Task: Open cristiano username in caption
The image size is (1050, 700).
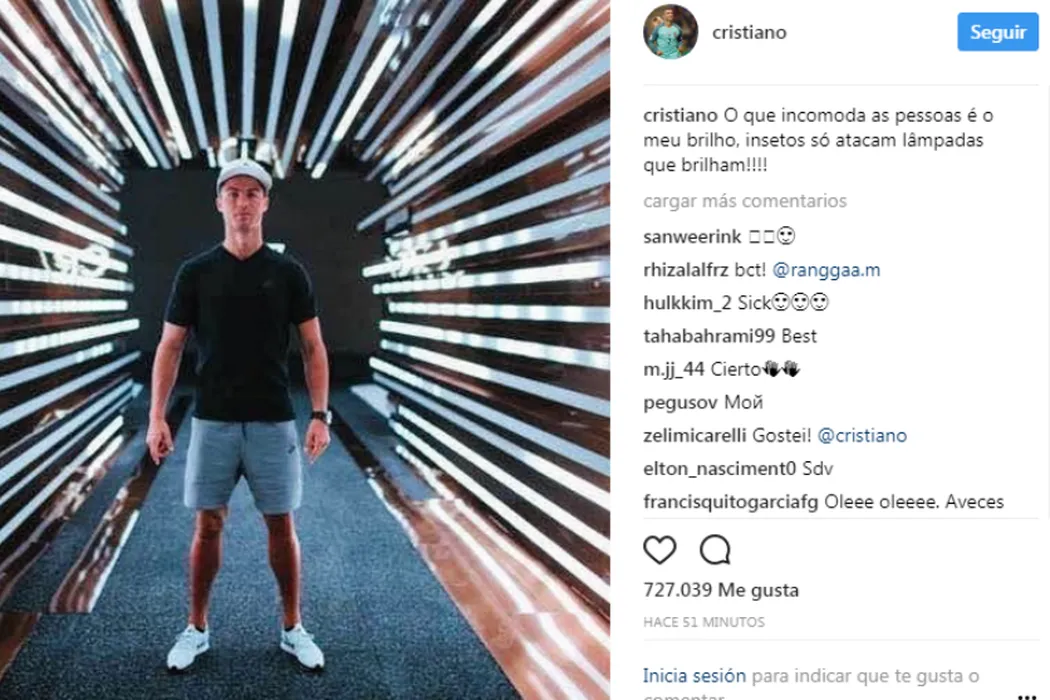Action: (680, 115)
